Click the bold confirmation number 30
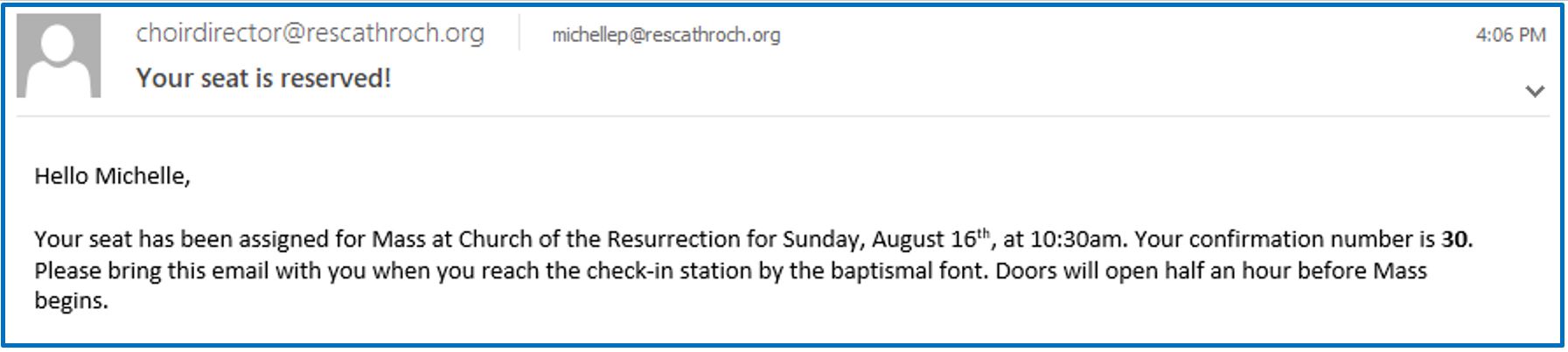 tap(1455, 239)
